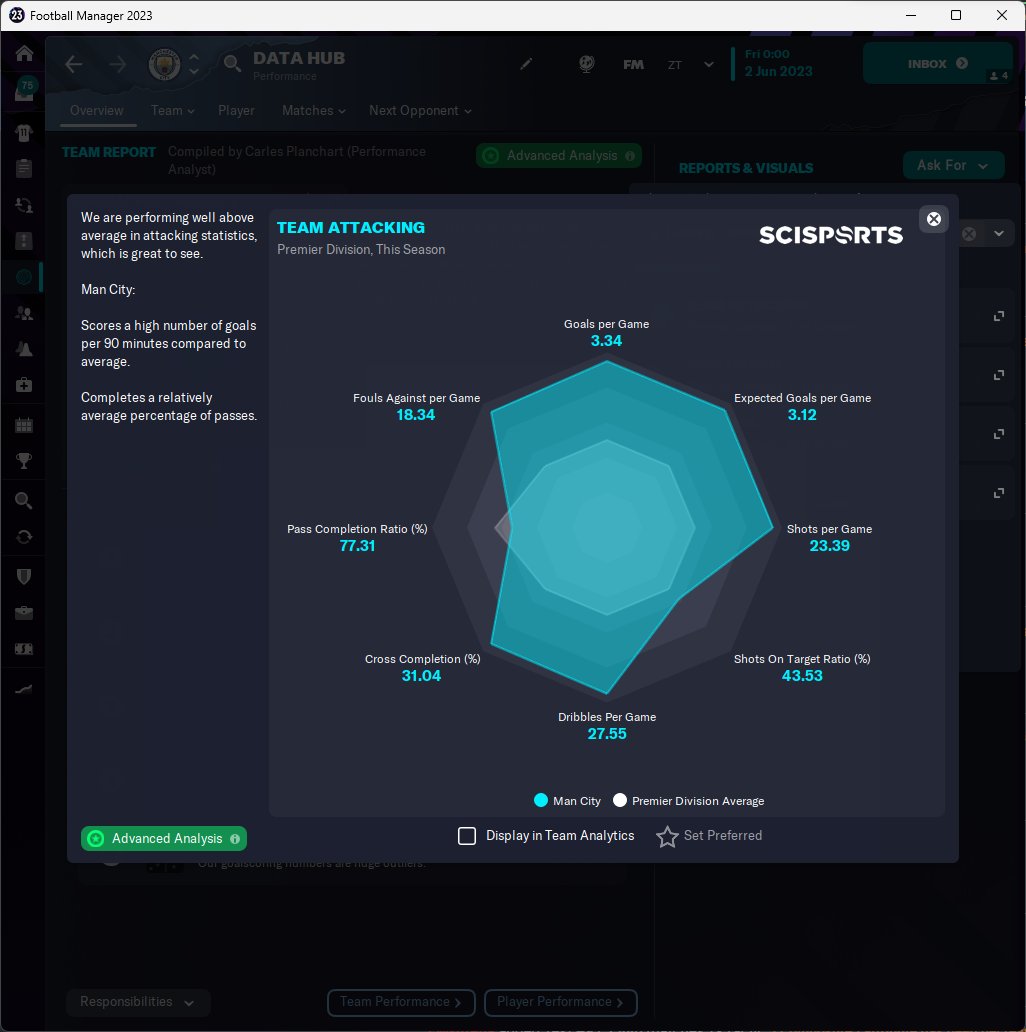Viewport: 1026px width, 1032px height.
Task: Tick Display in Team Analytics checkbox
Action: coord(467,836)
